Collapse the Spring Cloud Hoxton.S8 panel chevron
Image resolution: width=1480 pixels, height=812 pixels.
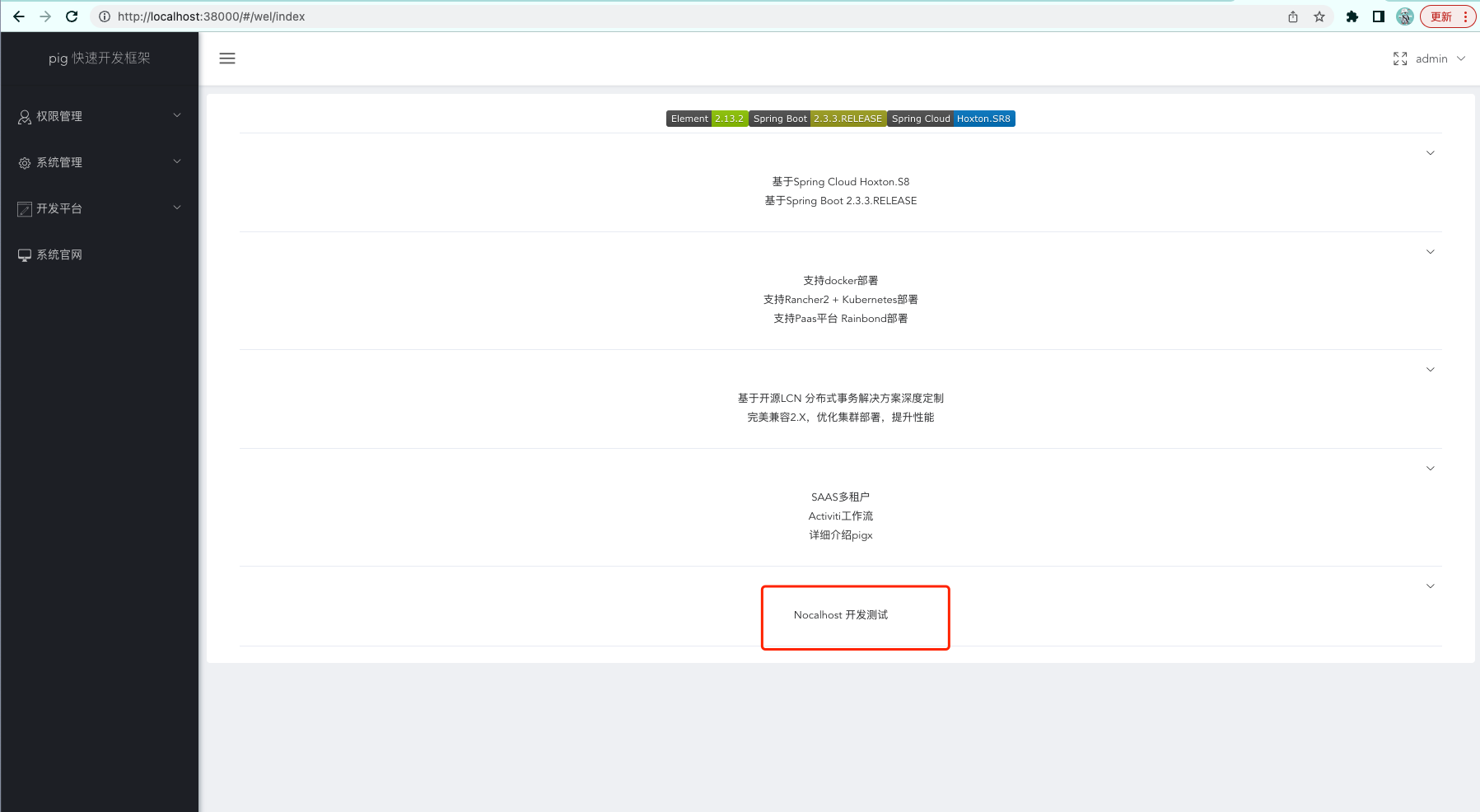pos(1431,153)
